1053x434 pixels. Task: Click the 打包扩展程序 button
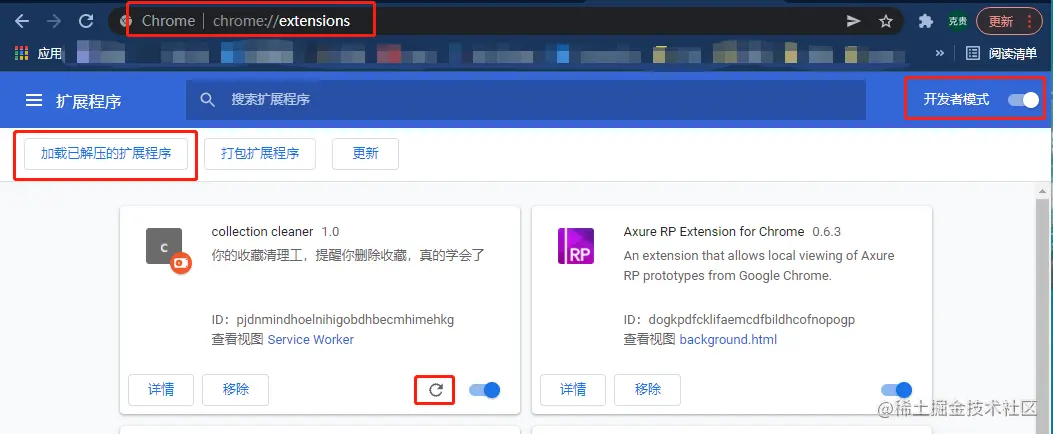pos(260,153)
